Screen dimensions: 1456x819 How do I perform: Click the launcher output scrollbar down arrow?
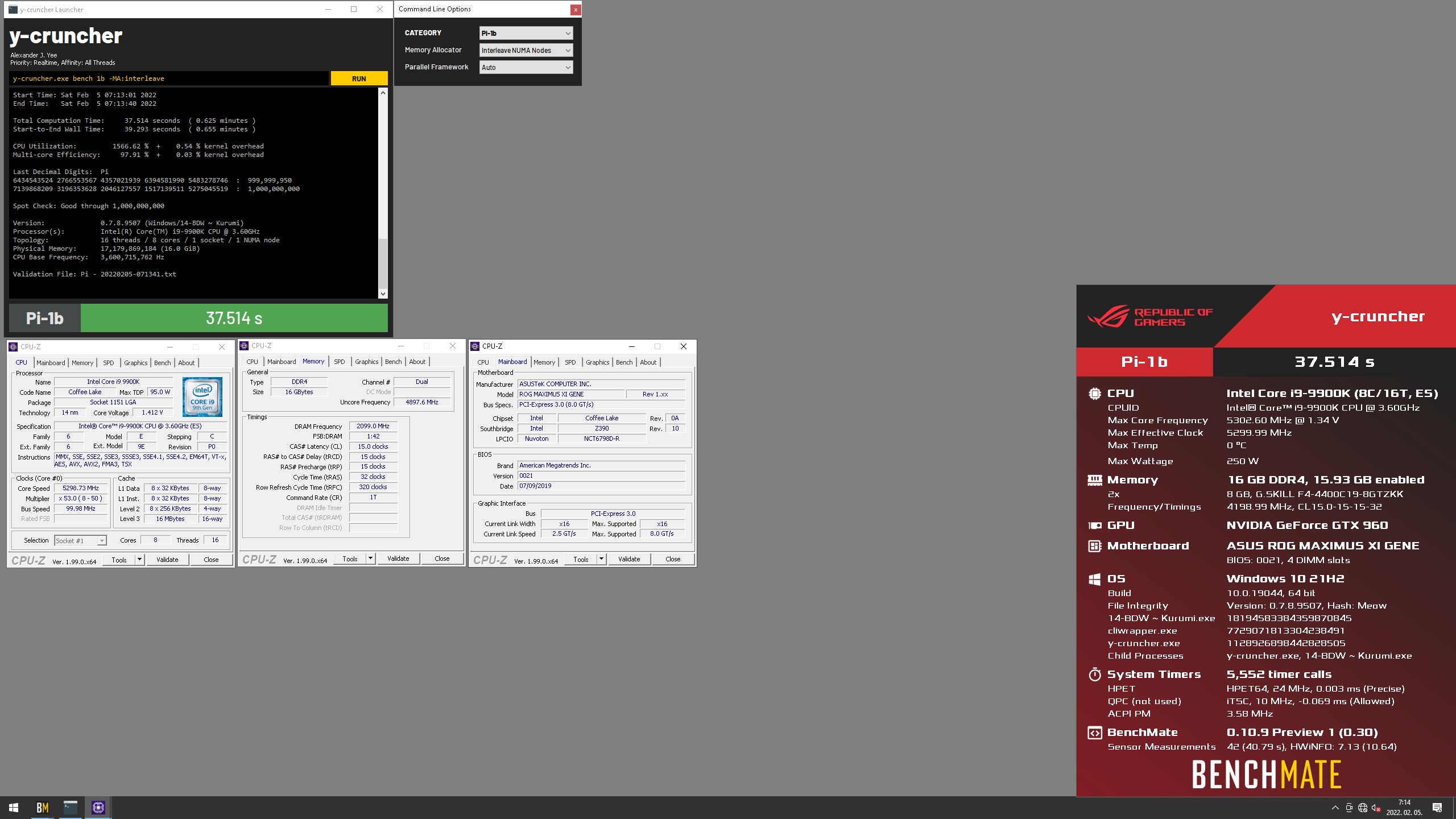pyautogui.click(x=383, y=294)
